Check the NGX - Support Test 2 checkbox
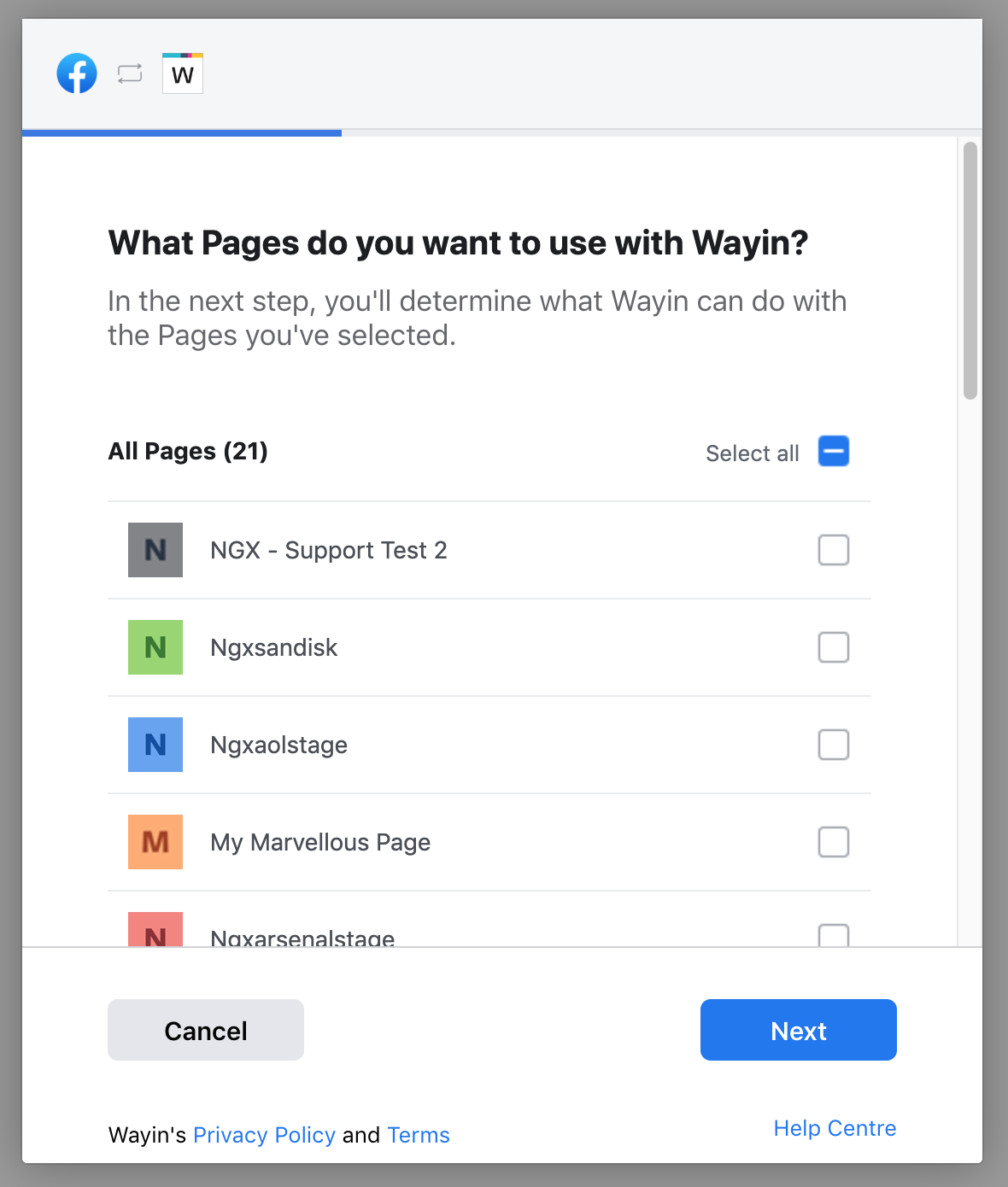This screenshot has height=1187, width=1008. [x=834, y=550]
